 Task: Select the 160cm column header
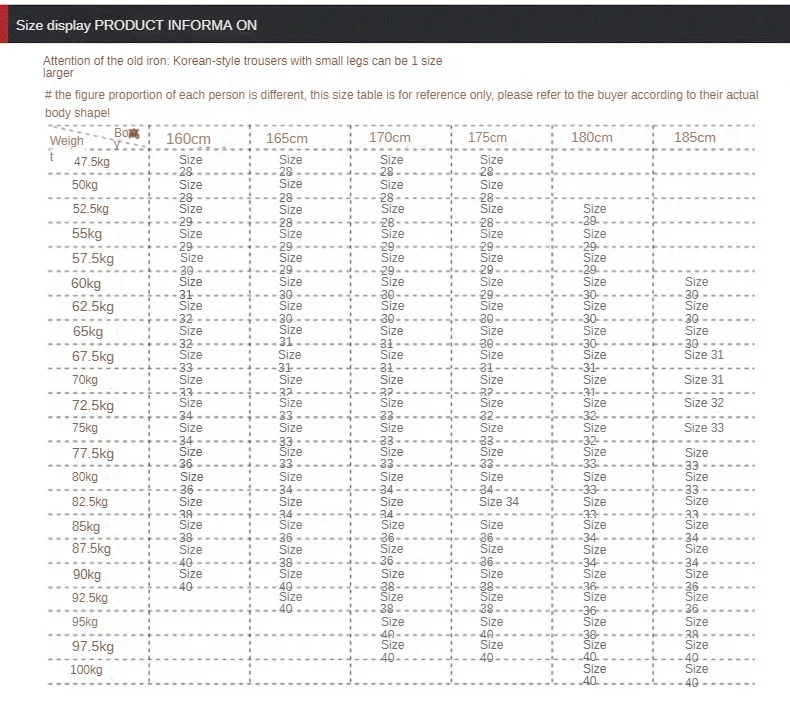coord(188,139)
